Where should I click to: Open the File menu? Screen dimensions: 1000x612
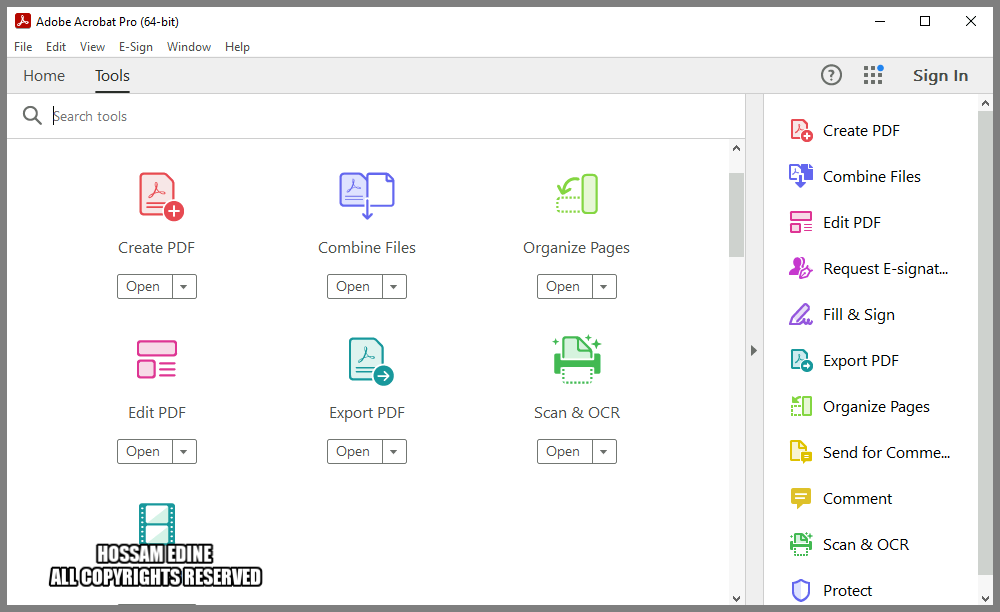click(x=23, y=47)
